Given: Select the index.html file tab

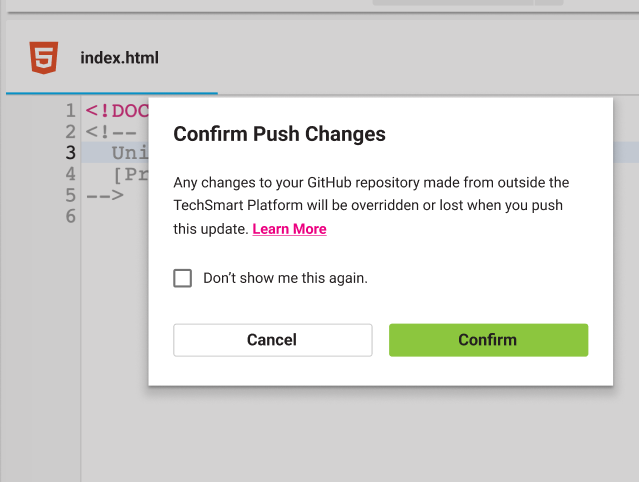Looking at the screenshot, I should (x=112, y=58).
